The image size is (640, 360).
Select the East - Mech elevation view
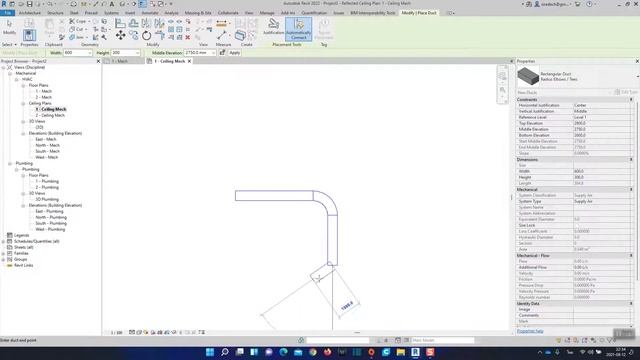point(46,139)
